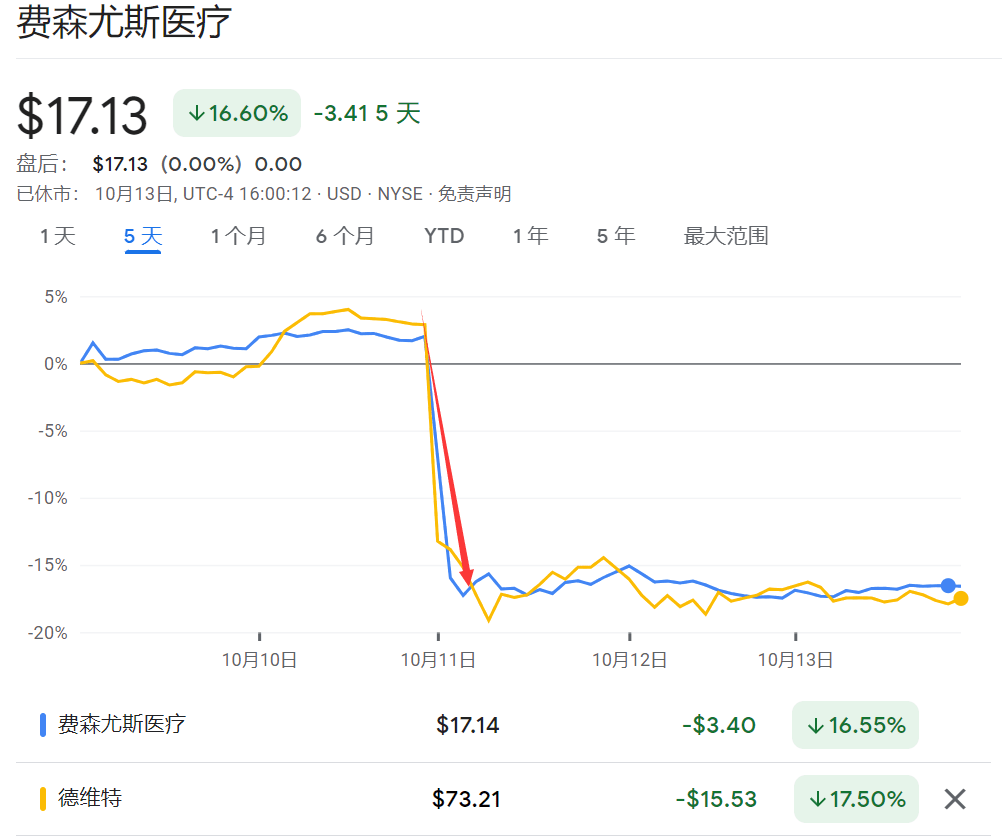
Task: Select the 1 天 time range tab
Action: pyautogui.click(x=58, y=237)
